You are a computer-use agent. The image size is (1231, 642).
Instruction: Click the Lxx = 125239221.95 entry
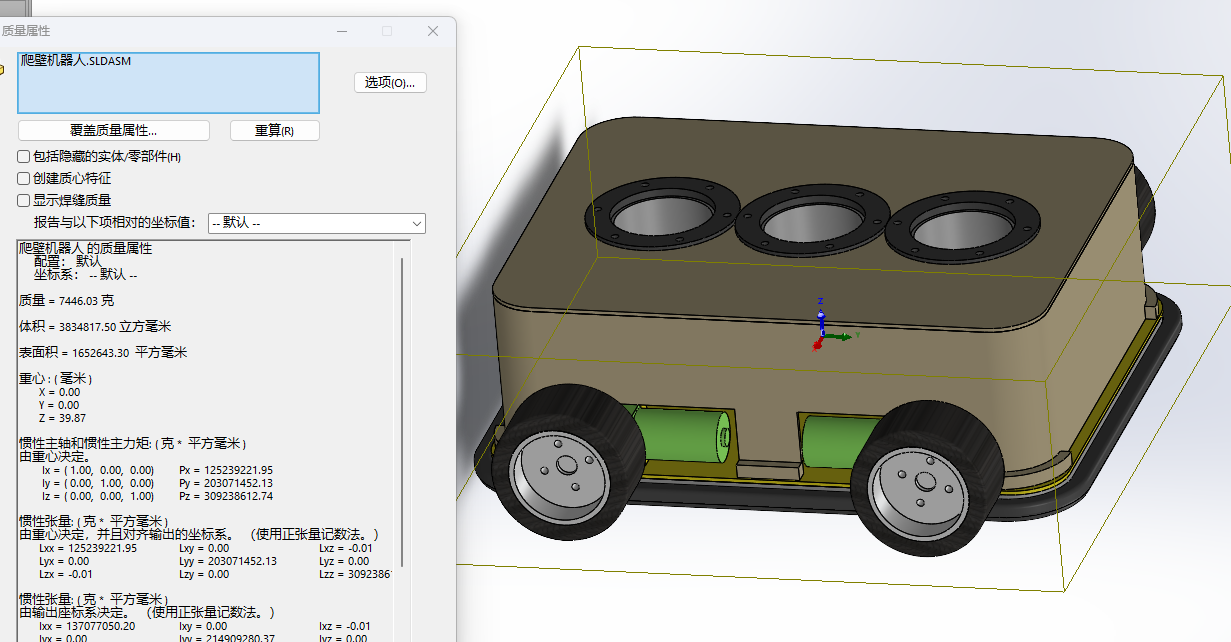point(88,548)
